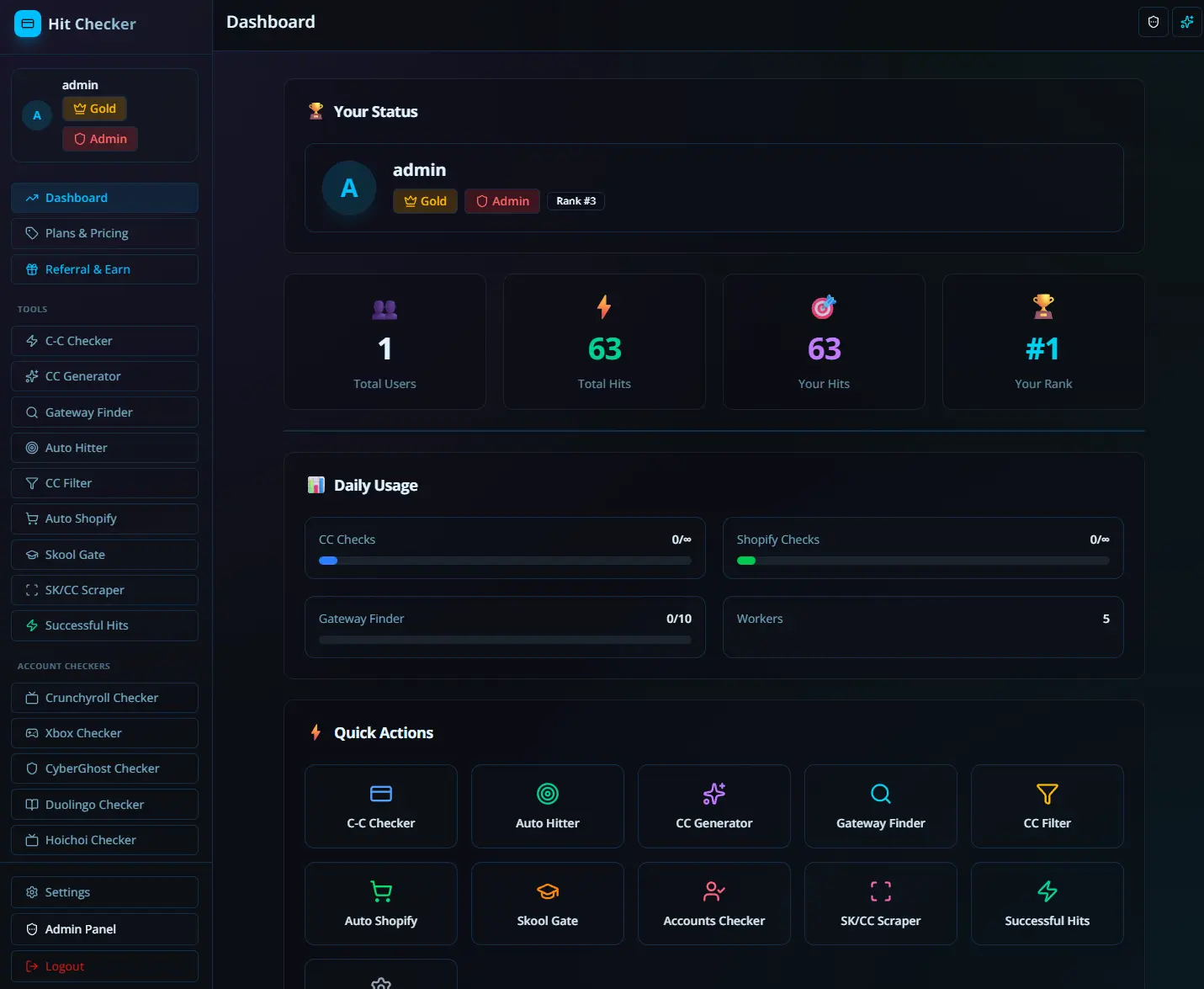Click the Crunchyroll Checker TV icon
The height and width of the screenshot is (989, 1204).
32,698
